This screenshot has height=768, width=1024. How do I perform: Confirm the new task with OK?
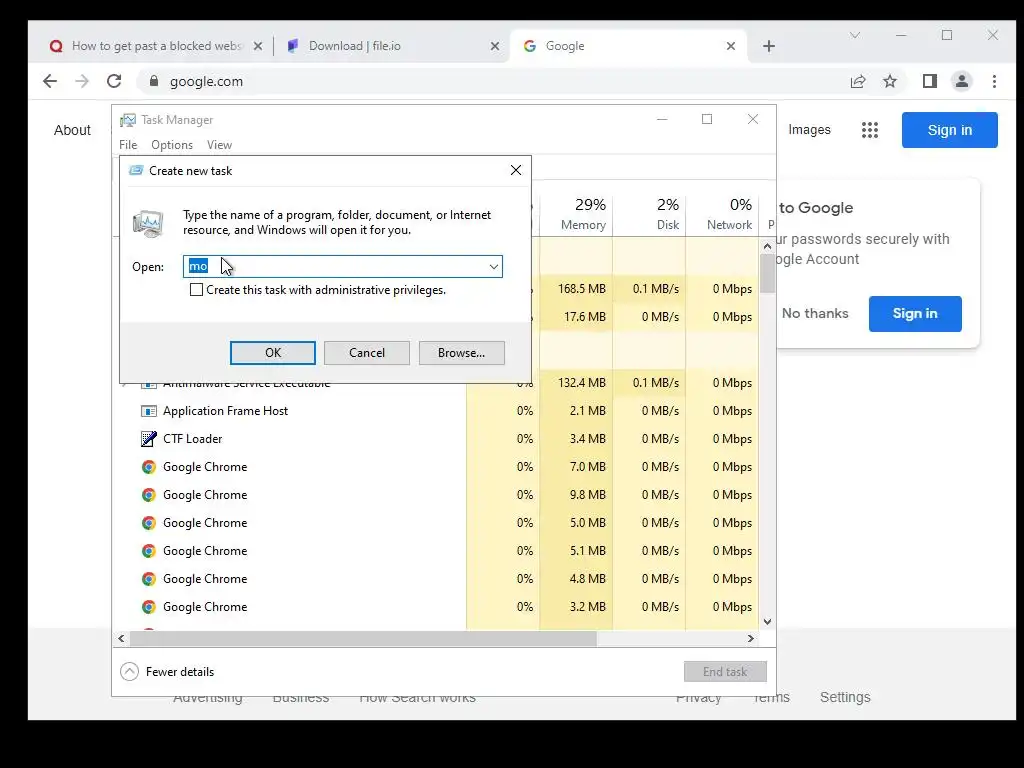pos(273,353)
